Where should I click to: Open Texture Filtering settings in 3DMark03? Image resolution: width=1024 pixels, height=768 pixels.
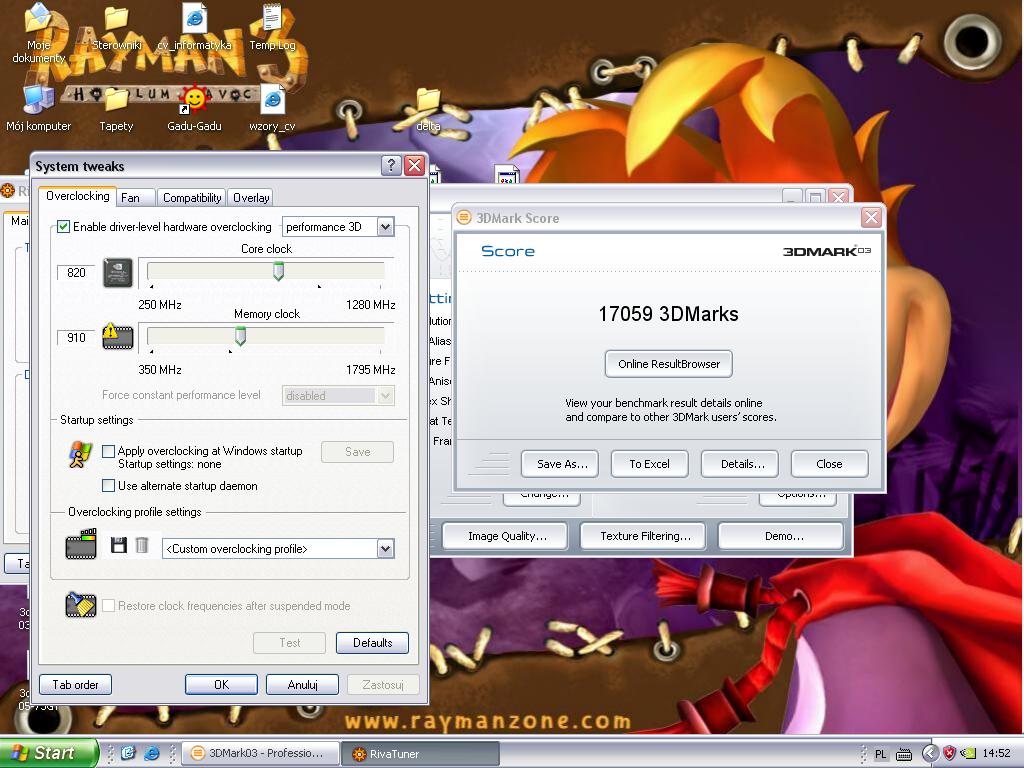point(645,536)
